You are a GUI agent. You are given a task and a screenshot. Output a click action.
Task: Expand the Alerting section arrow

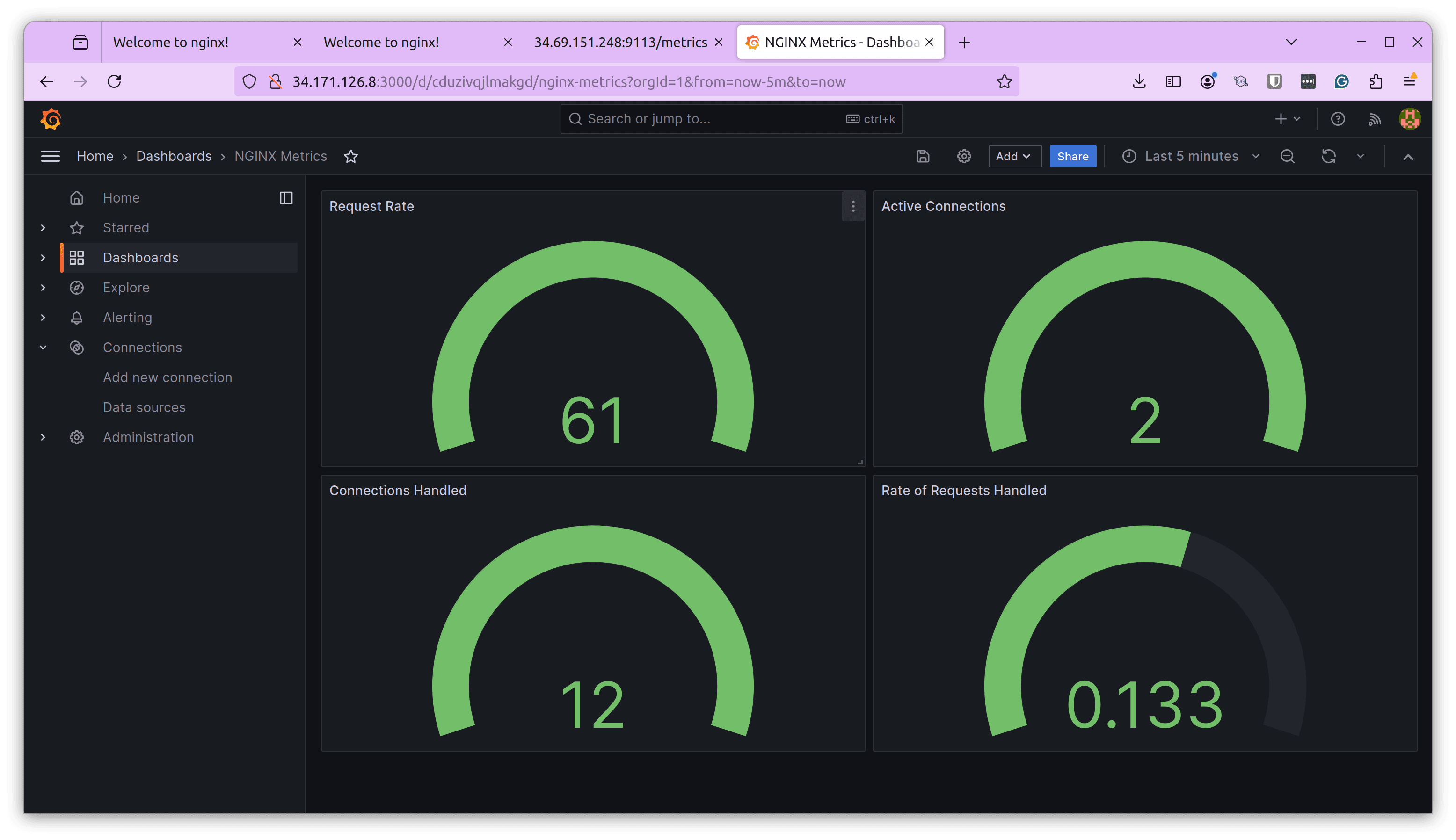(43, 318)
